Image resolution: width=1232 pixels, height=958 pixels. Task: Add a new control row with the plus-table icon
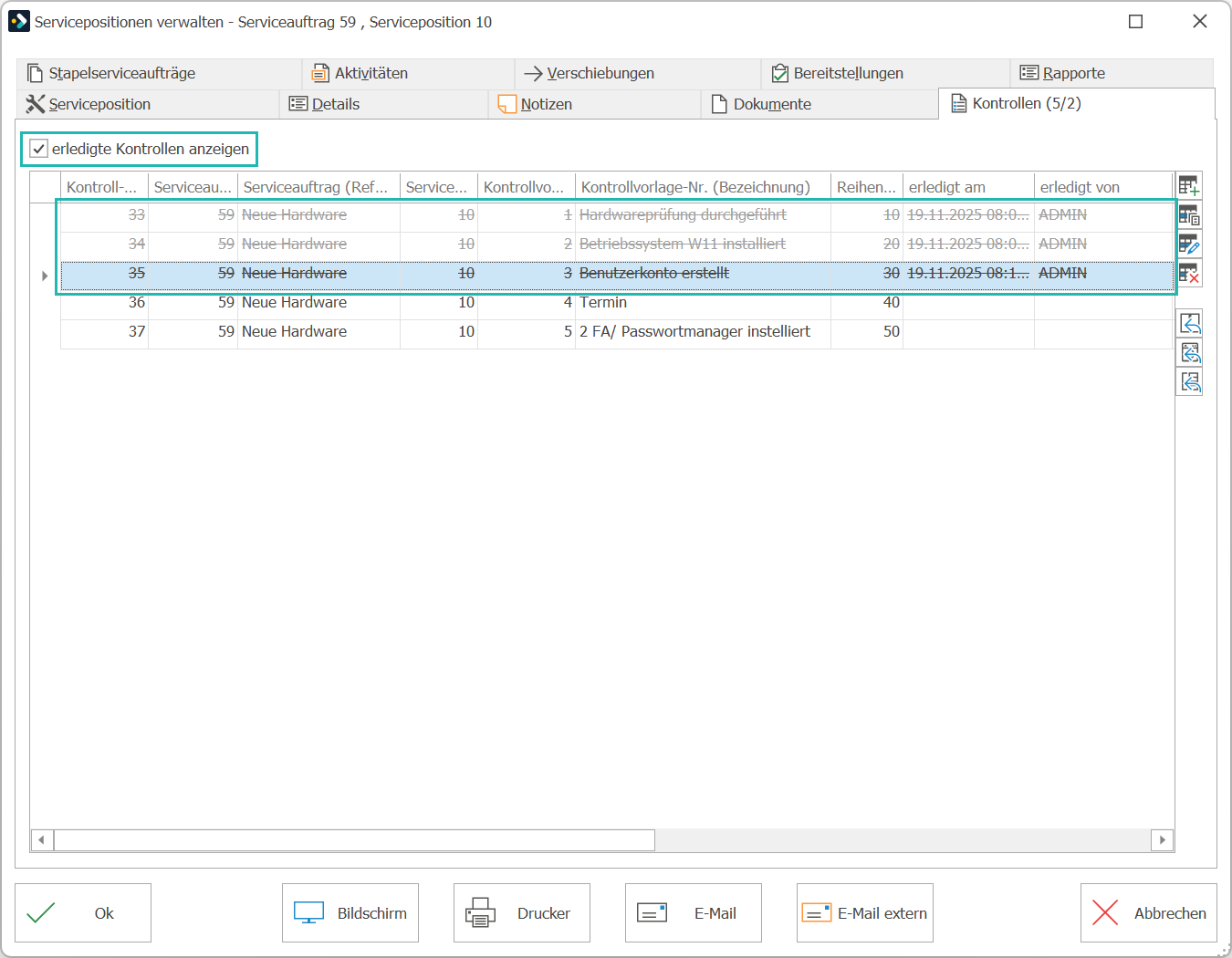pos(1189,186)
